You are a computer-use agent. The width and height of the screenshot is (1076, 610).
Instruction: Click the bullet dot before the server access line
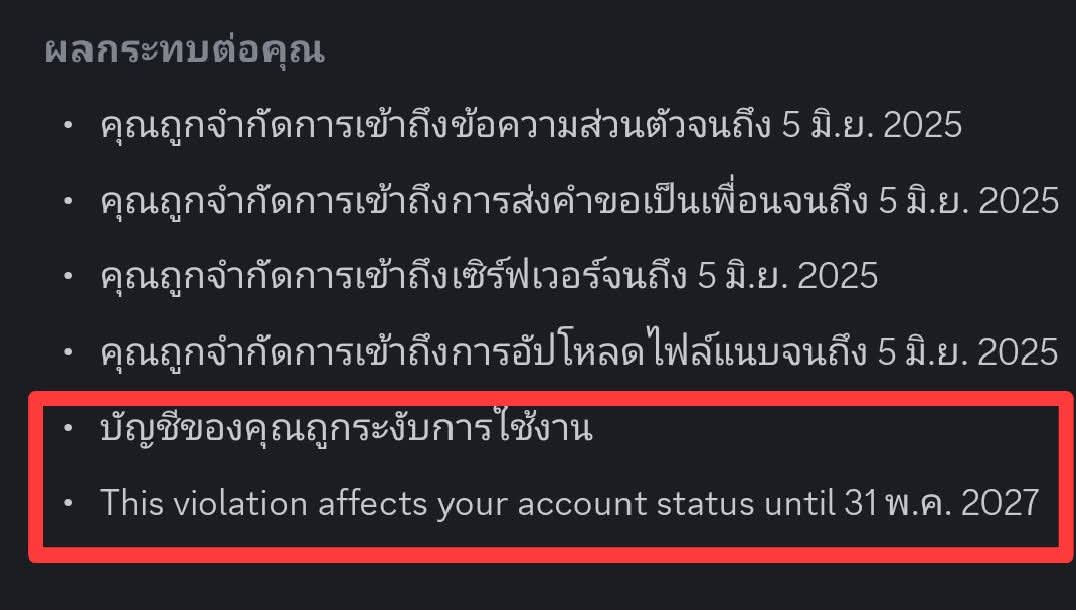point(67,276)
